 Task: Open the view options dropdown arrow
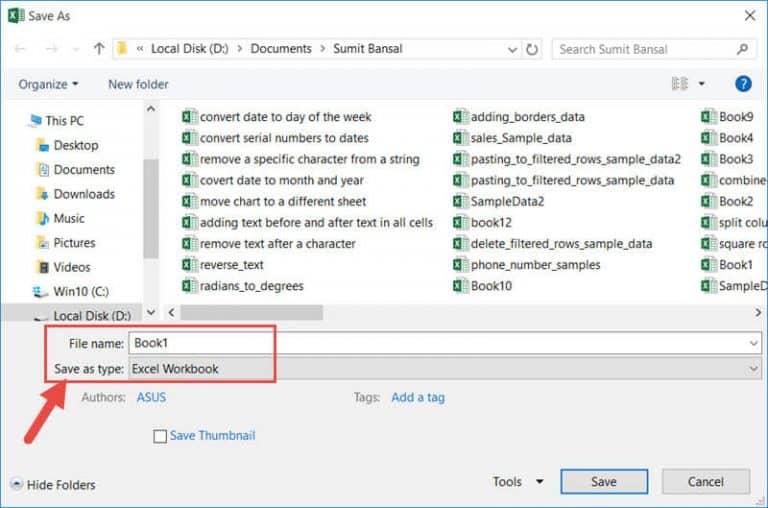(x=701, y=84)
